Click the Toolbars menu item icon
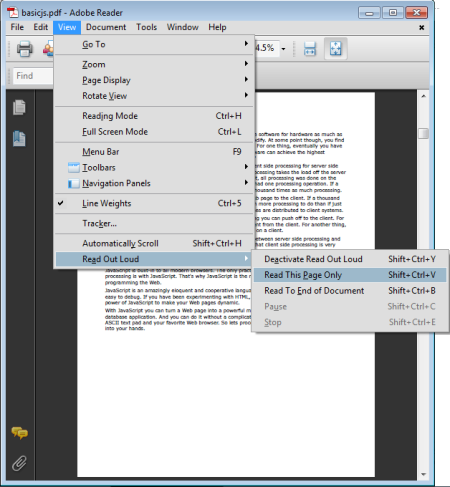 point(74,167)
